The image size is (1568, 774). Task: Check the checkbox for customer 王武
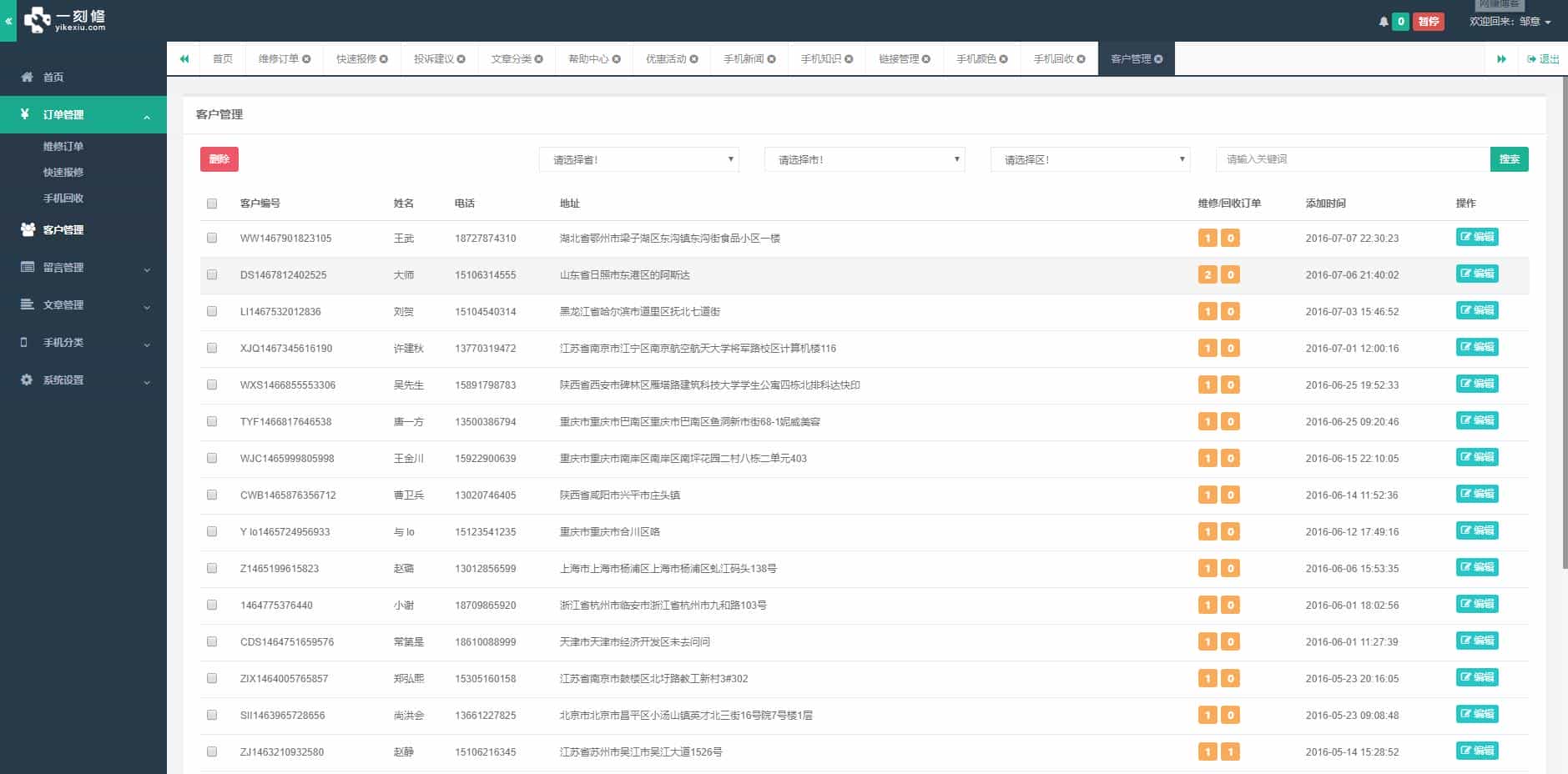[x=211, y=238]
